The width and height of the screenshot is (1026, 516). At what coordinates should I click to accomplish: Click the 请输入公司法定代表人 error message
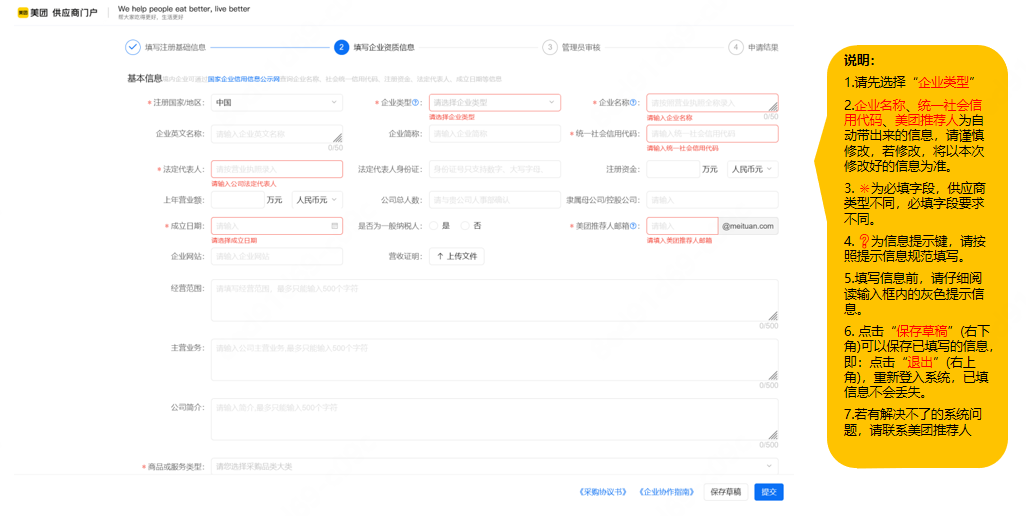coord(243,184)
